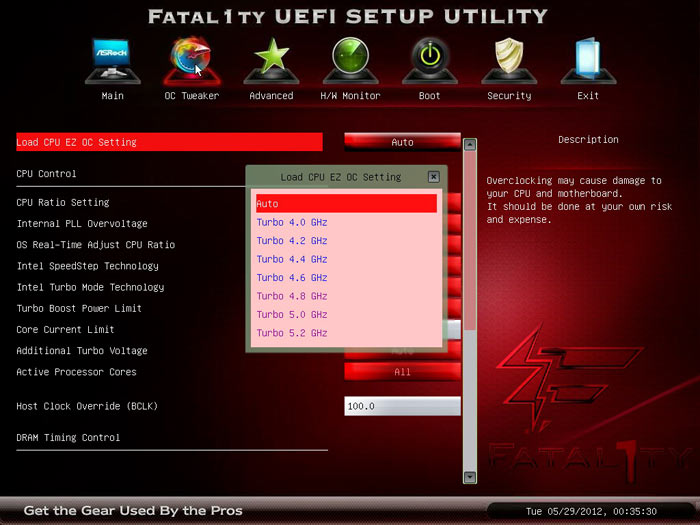700x525 pixels.
Task: Click the date and time display
Action: (x=591, y=512)
